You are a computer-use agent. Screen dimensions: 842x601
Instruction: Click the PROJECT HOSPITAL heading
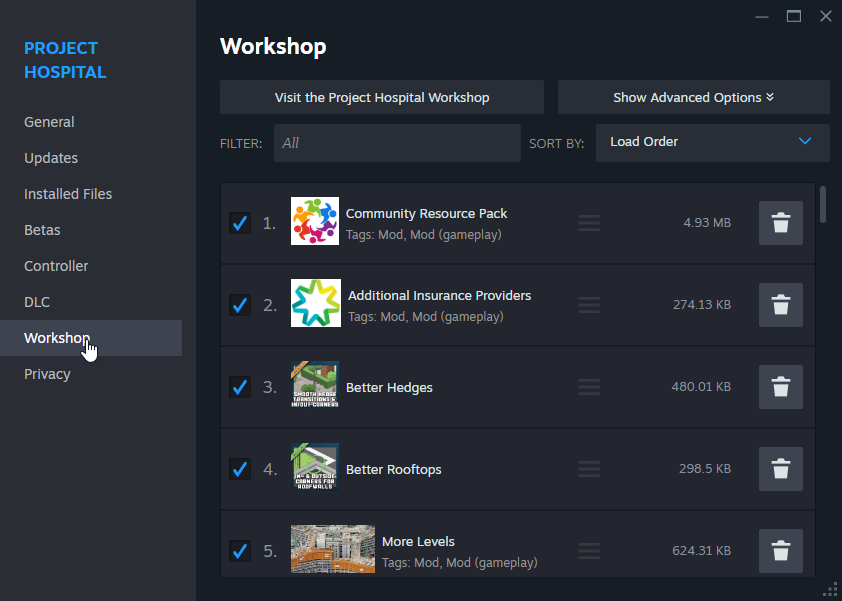coord(65,60)
